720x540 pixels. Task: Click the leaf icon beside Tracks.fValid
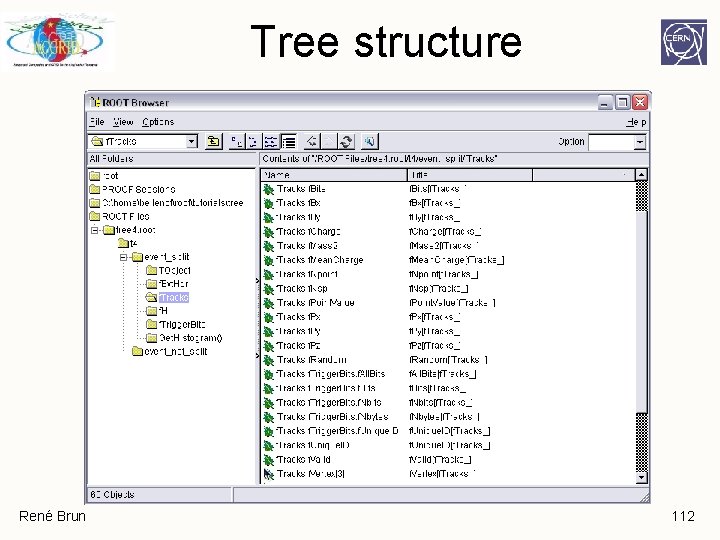pos(268,460)
